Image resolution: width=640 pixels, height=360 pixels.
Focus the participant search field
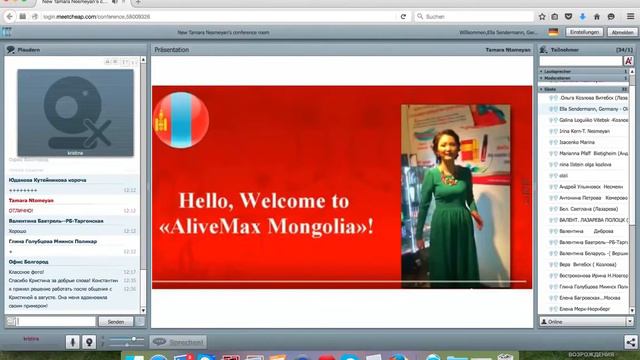point(581,61)
